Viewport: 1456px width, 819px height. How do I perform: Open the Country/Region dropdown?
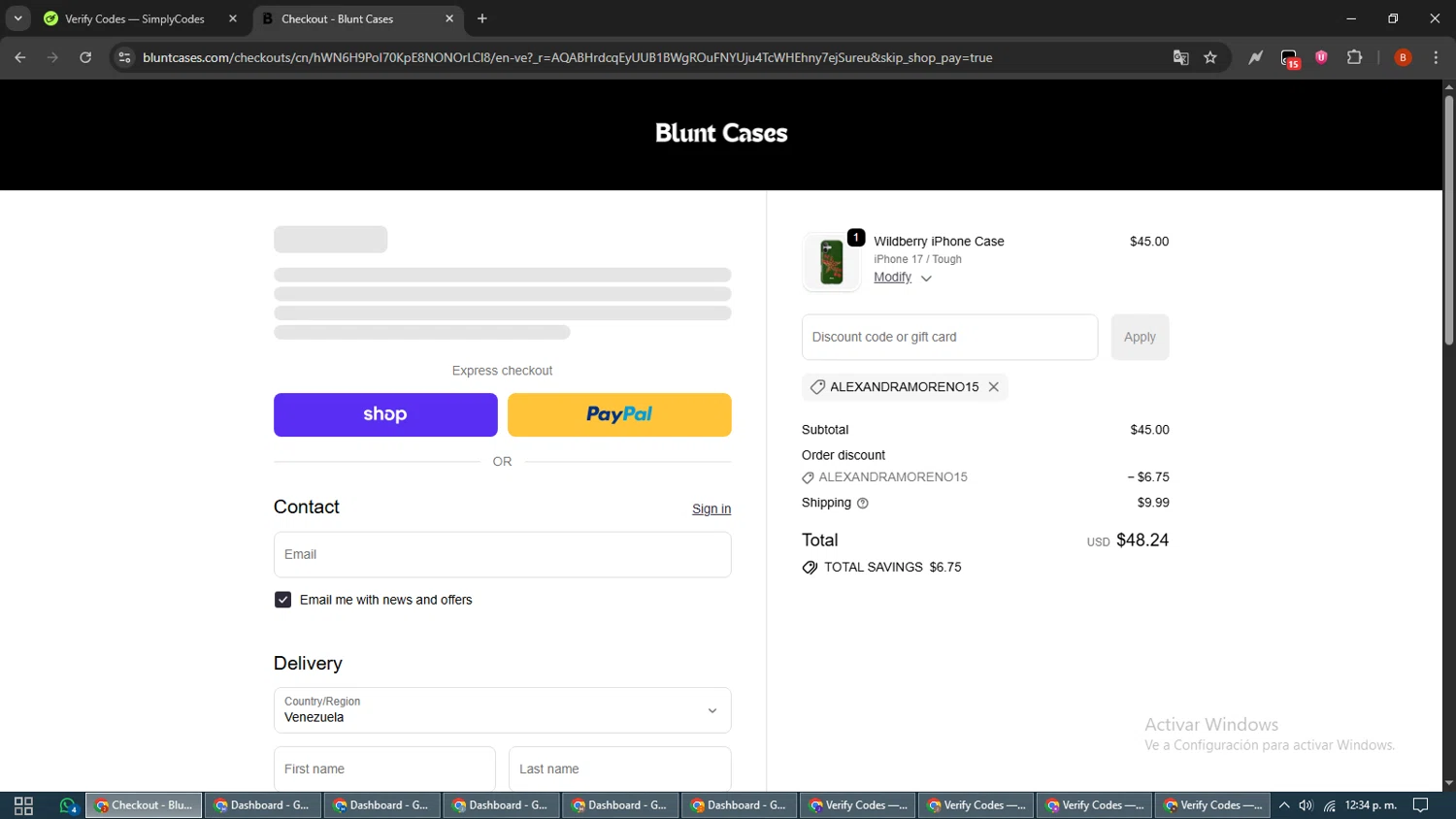[502, 710]
